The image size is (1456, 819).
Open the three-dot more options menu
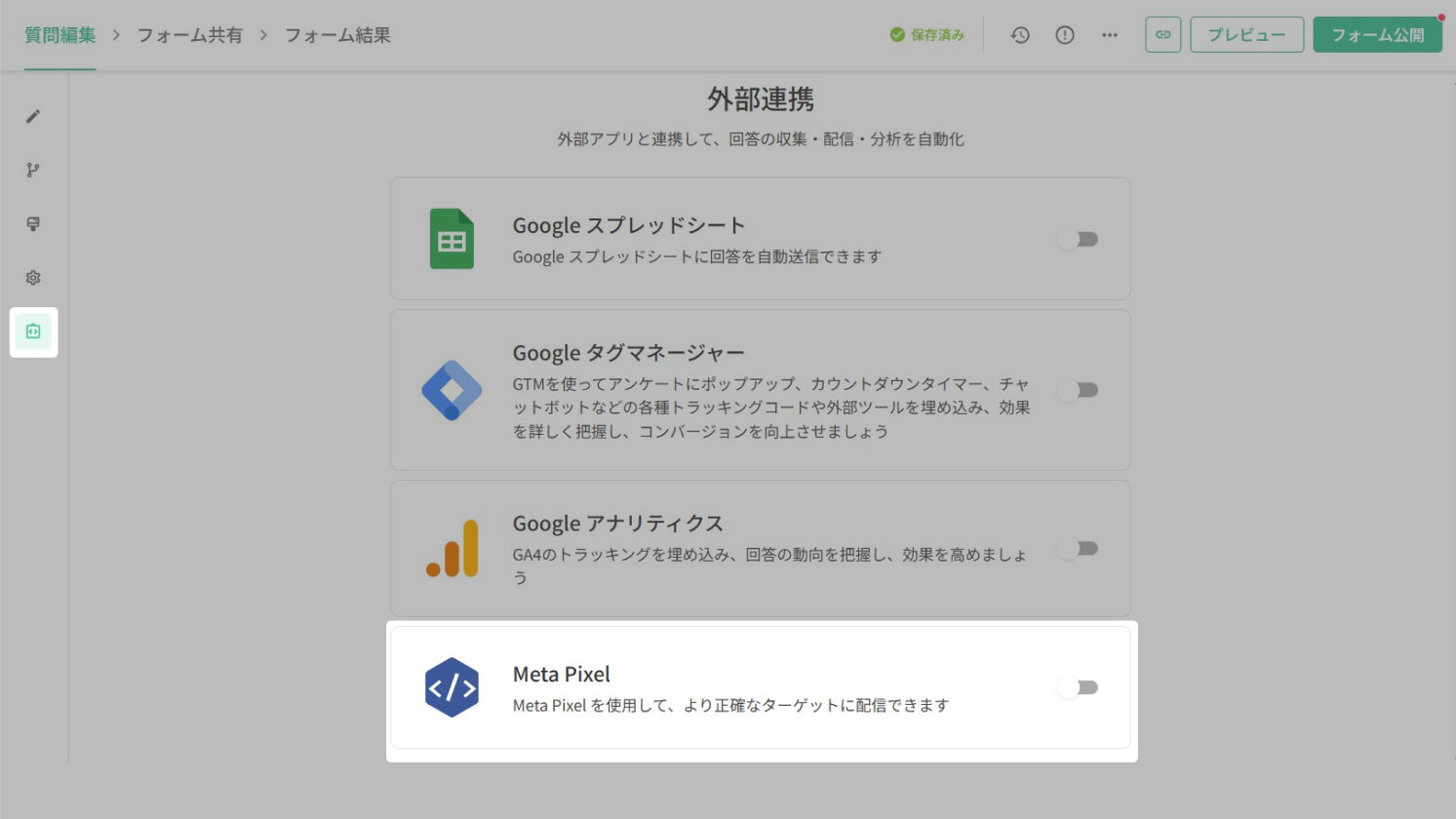pos(1110,35)
